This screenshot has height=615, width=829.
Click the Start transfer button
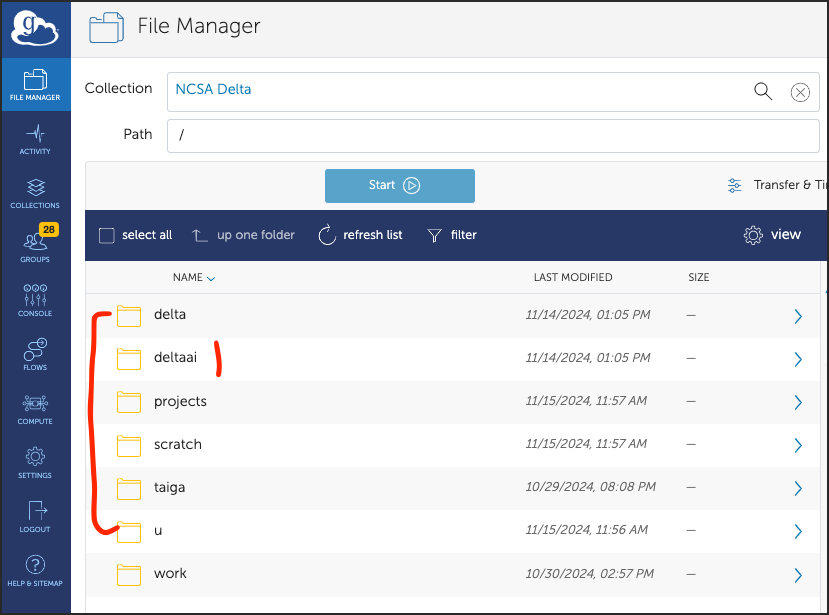point(399,186)
